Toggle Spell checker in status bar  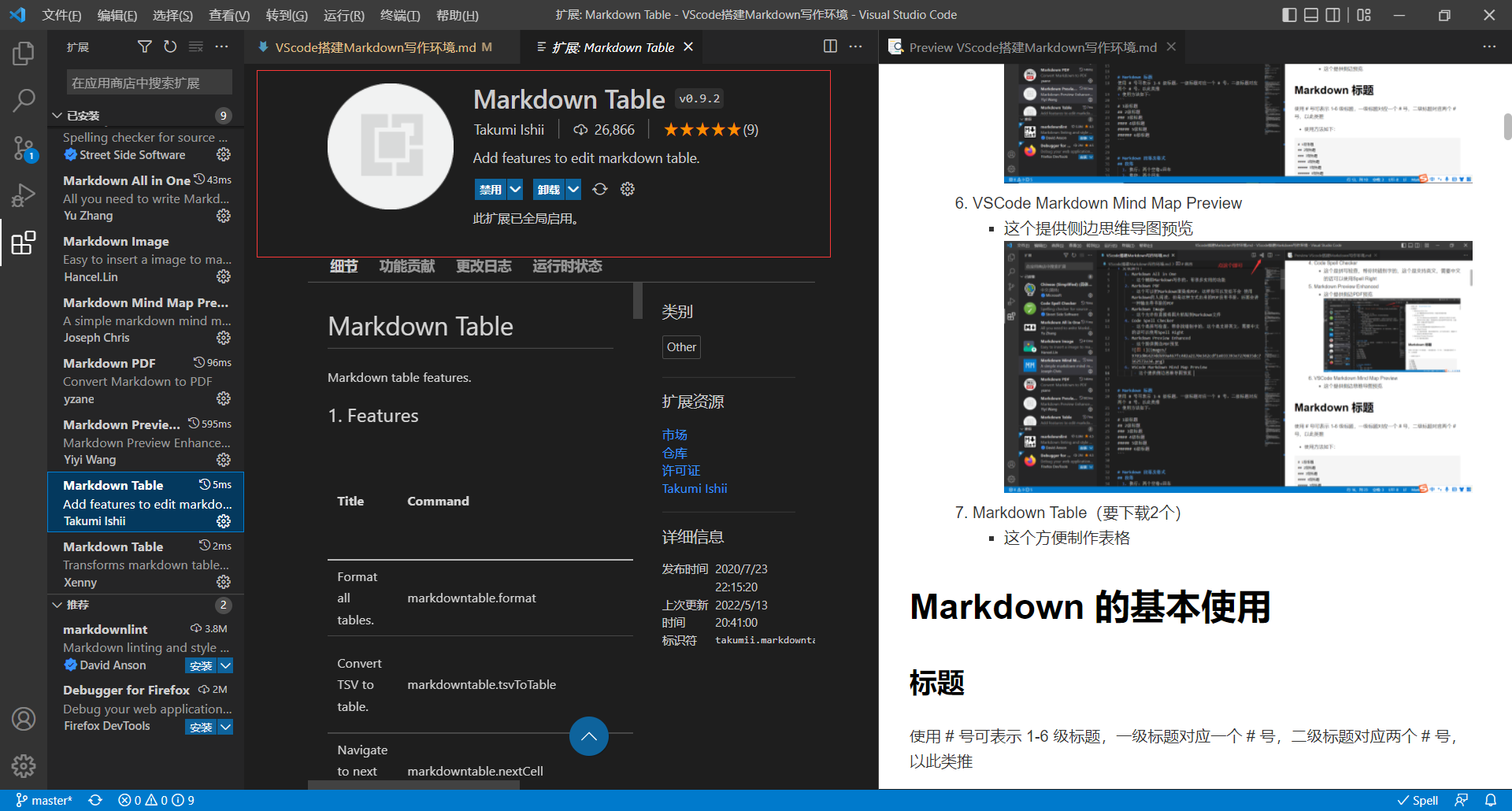[x=1417, y=800]
